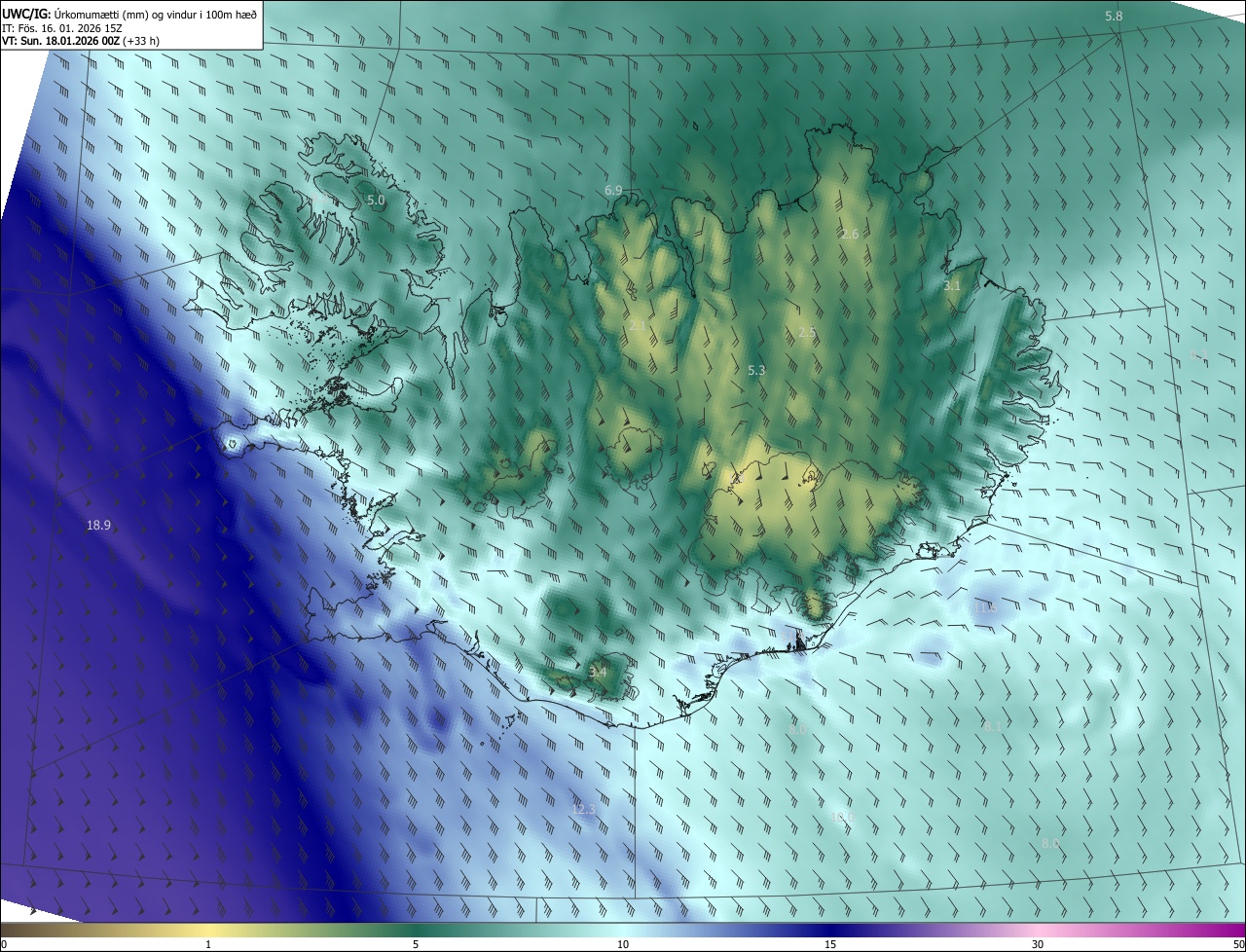
Task: Click the 5.3 value label
Action: [x=756, y=370]
